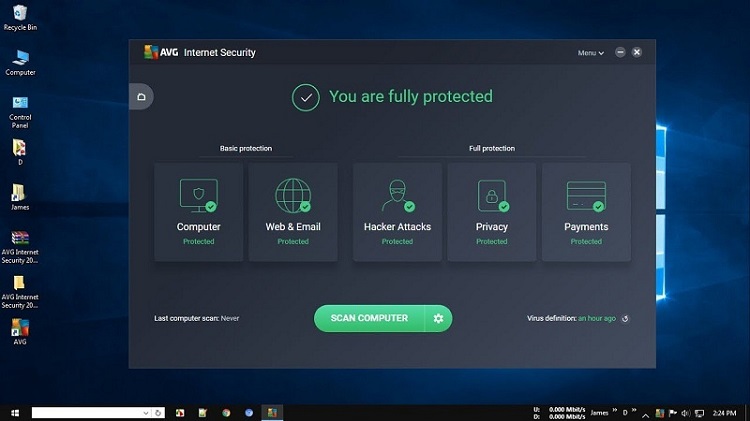Click the "an hour ago" virus definition text

pos(596,318)
